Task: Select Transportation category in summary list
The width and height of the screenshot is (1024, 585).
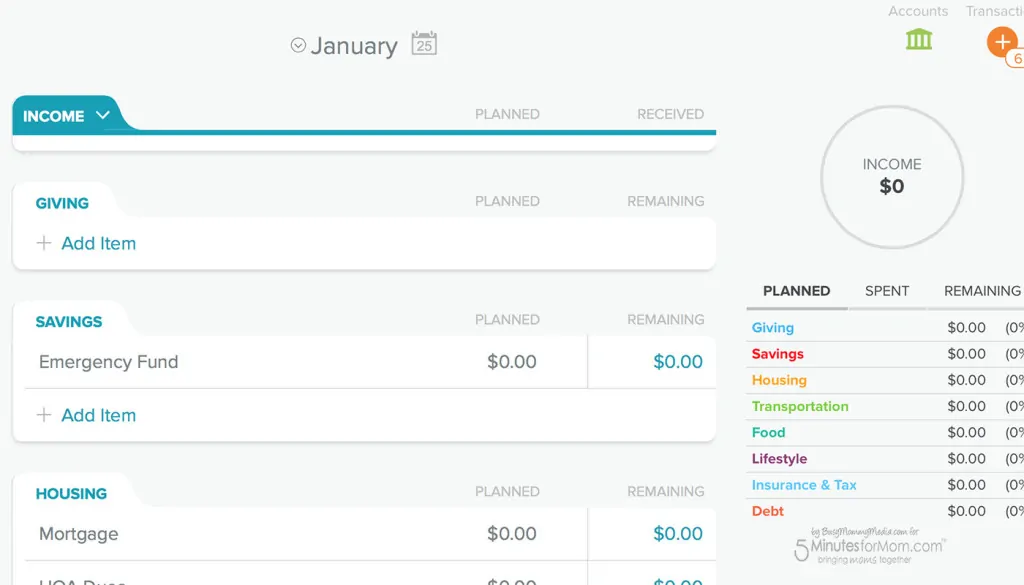Action: point(800,406)
